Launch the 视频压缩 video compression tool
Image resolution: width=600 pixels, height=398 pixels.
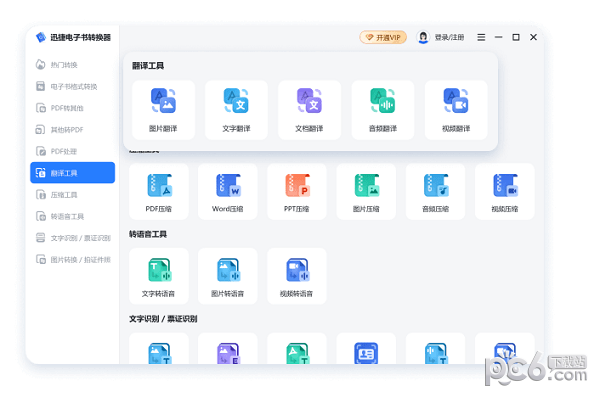[x=505, y=192]
